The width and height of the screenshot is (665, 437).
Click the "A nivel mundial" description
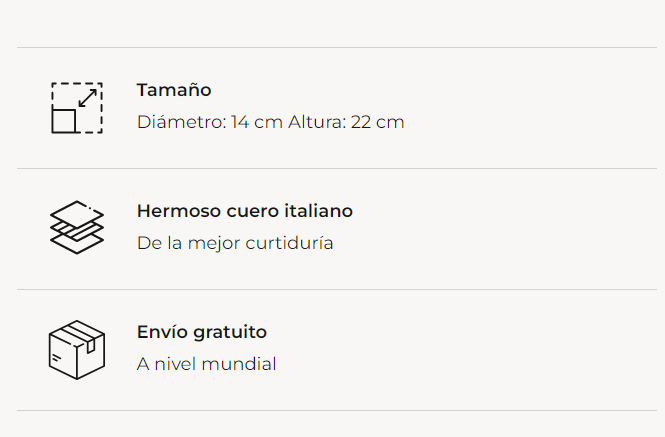tap(206, 364)
